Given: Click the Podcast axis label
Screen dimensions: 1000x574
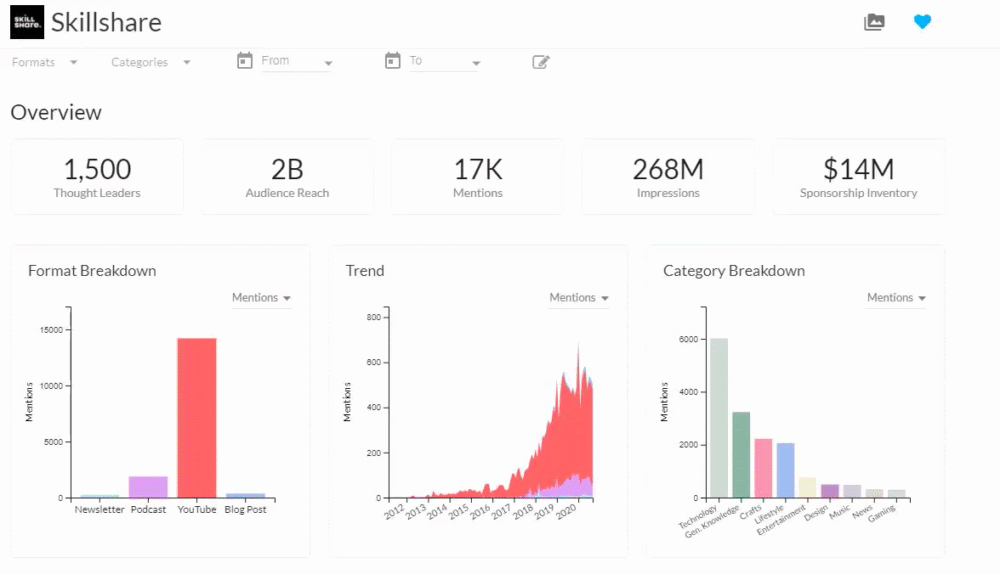Looking at the screenshot, I should click(148, 509).
